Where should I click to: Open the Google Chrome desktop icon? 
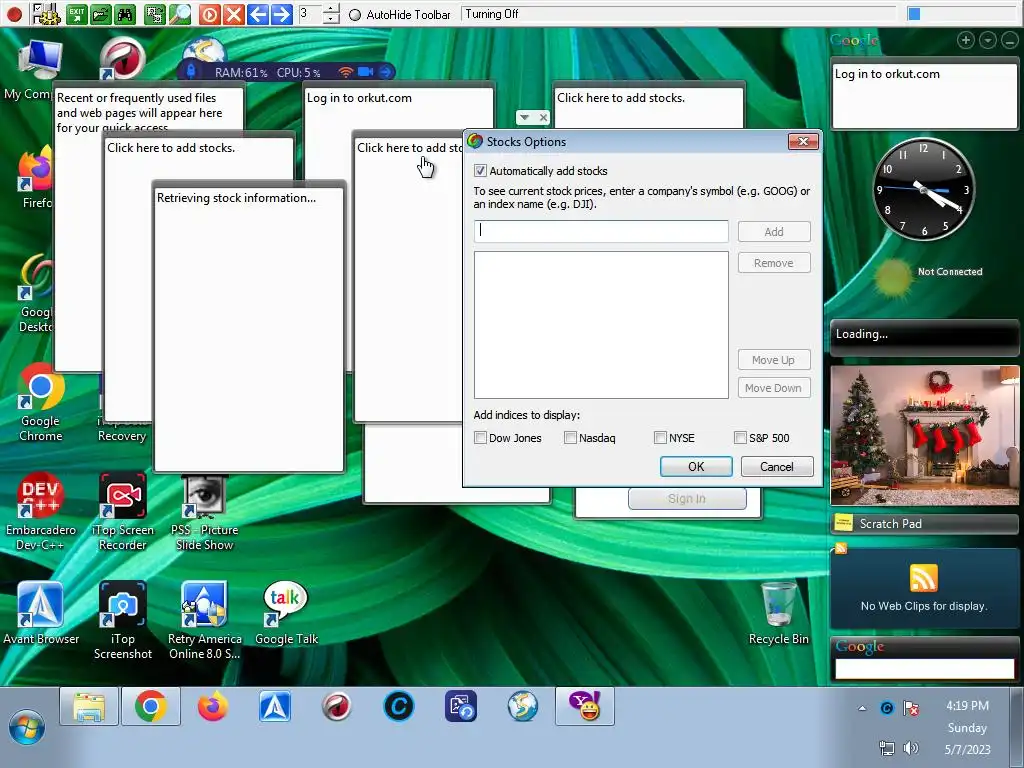point(40,403)
